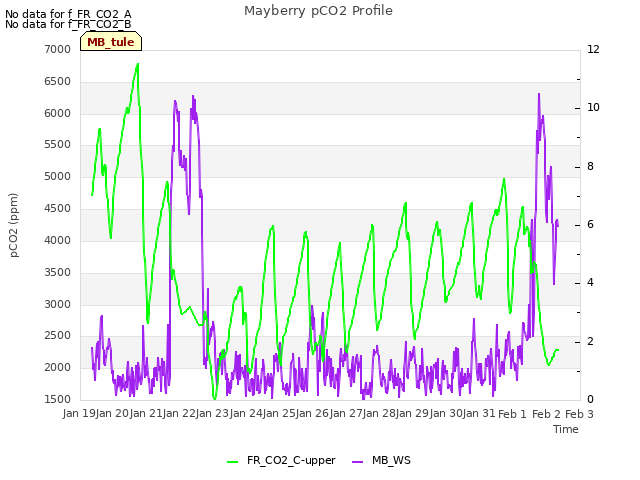Image resolution: width=640 pixels, height=480 pixels.
Task: Click the MB_tule label box
Action: 111,41
